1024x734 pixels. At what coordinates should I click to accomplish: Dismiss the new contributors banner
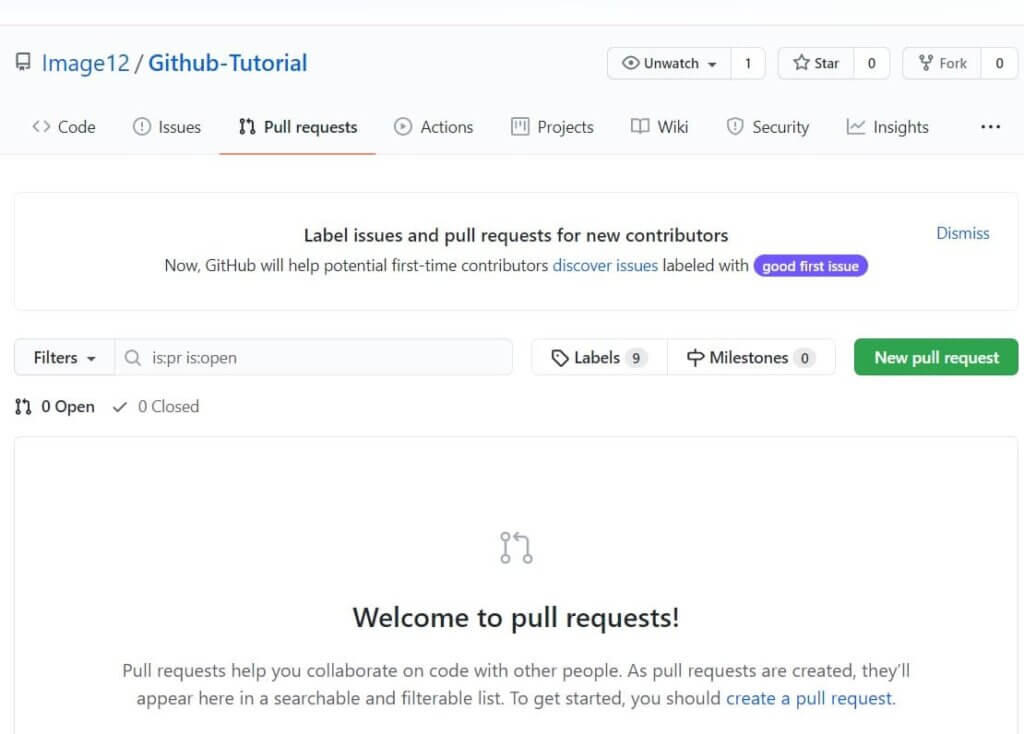pos(963,233)
